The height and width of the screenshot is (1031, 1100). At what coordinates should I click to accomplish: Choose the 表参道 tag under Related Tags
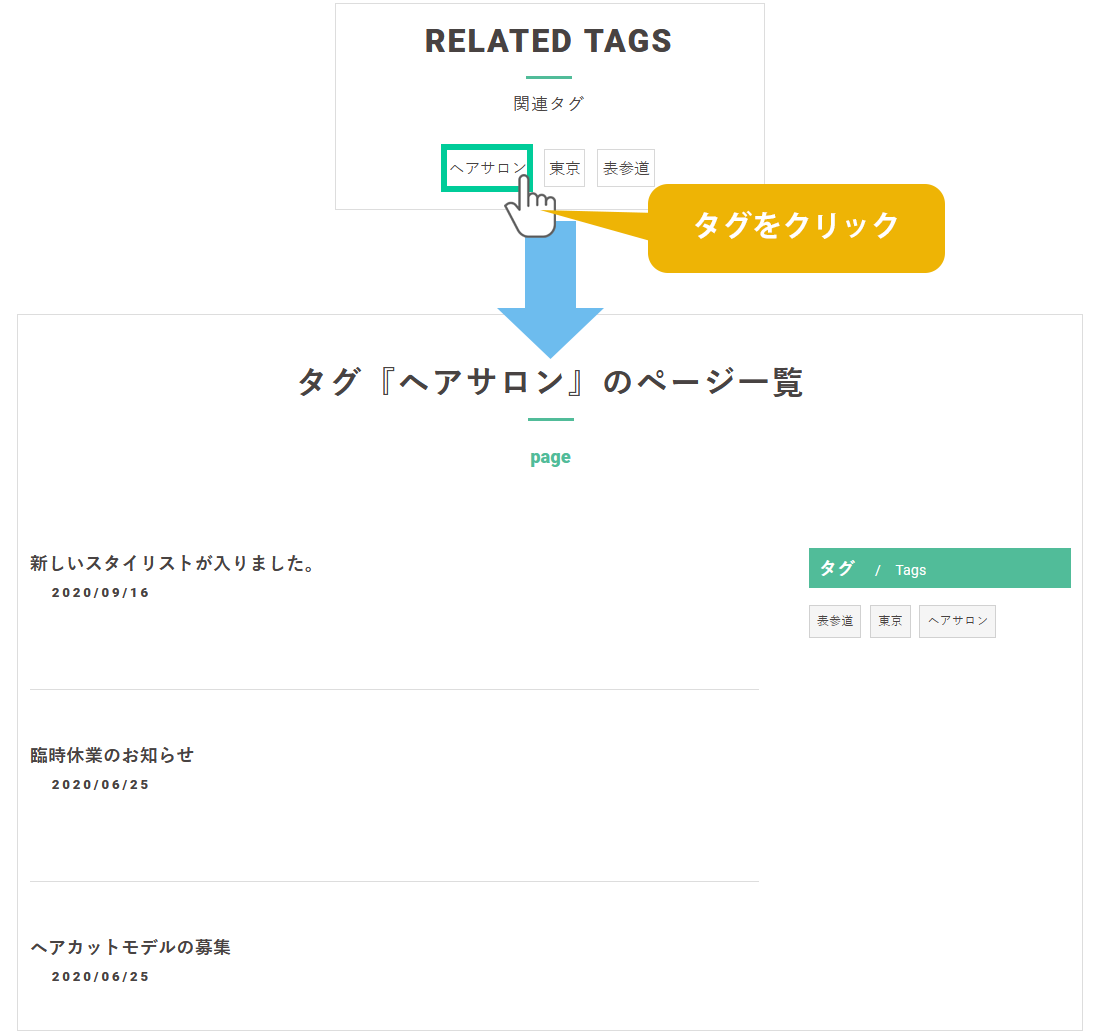626,168
